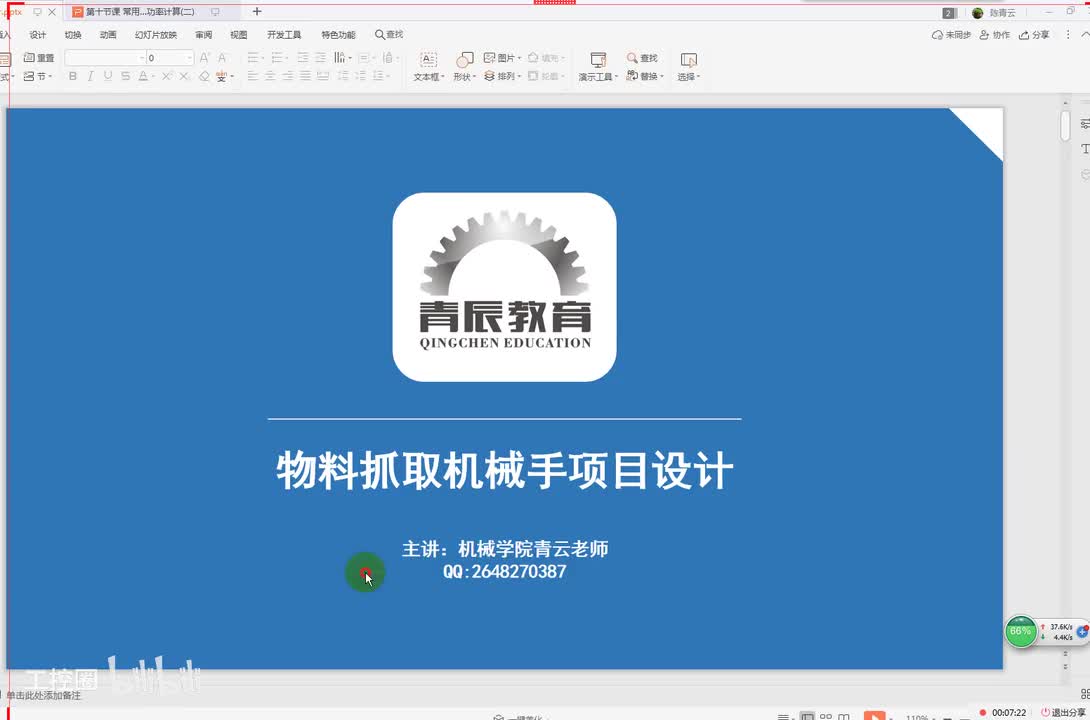Click the center alignment icon
The width and height of the screenshot is (1090, 720).
(270, 76)
